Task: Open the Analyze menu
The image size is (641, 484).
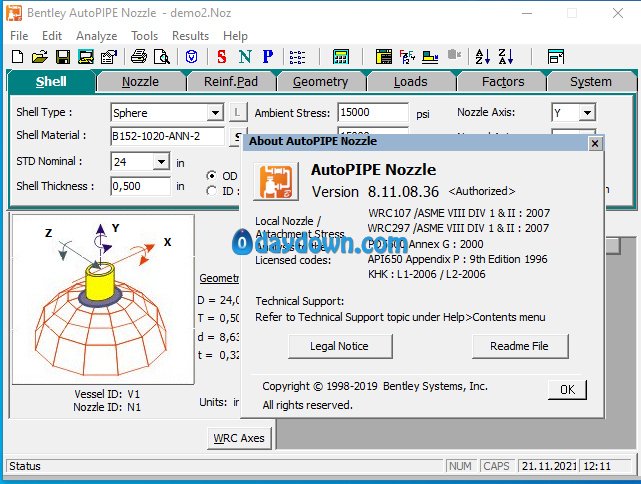Action: [x=96, y=36]
